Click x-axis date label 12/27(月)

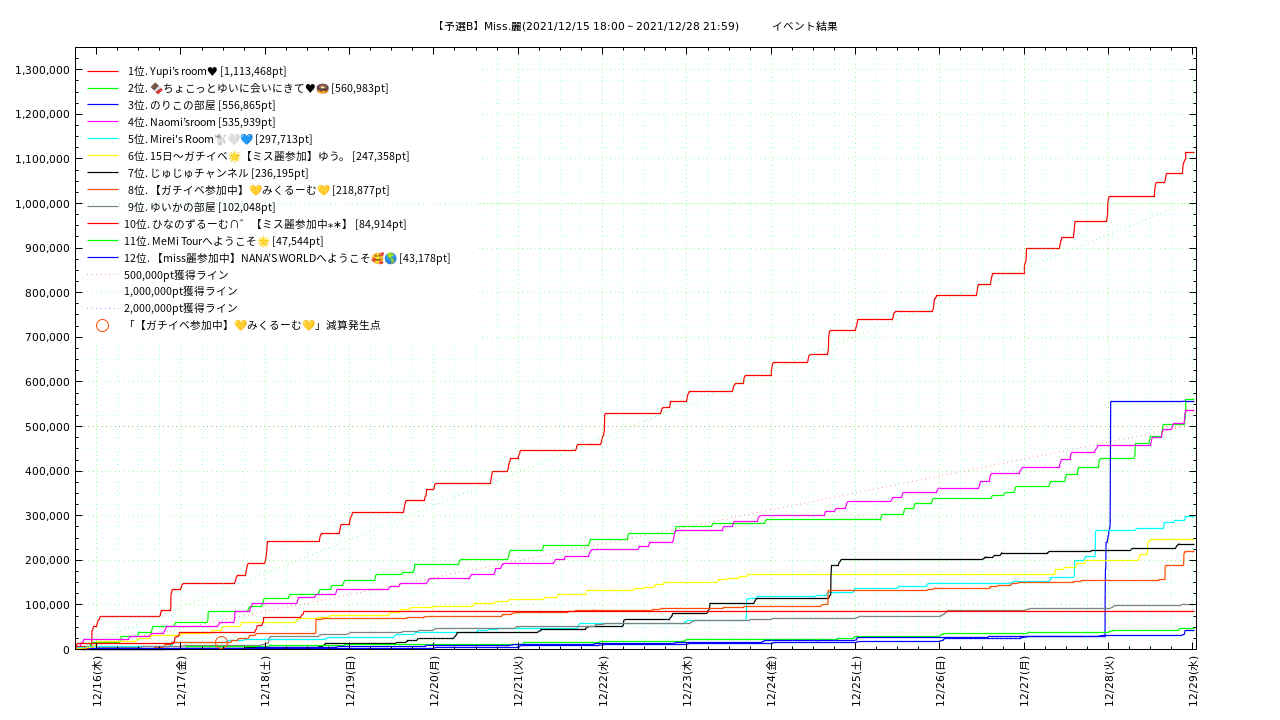tap(1024, 682)
